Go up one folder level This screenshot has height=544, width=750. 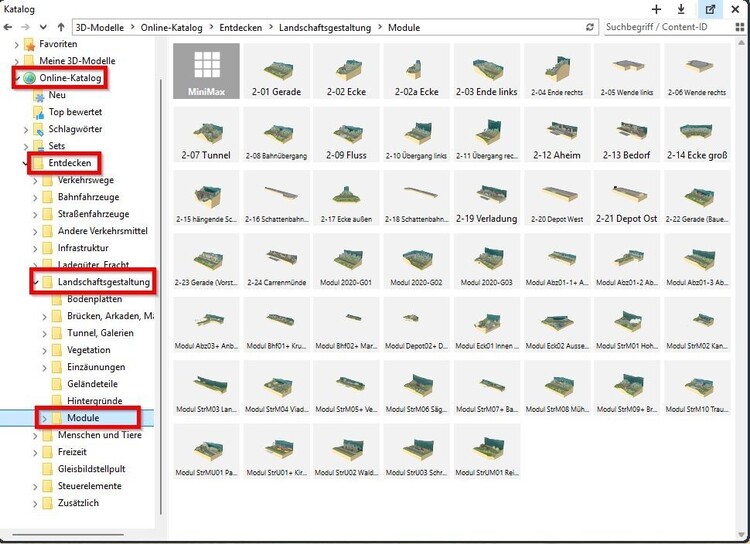(60, 28)
